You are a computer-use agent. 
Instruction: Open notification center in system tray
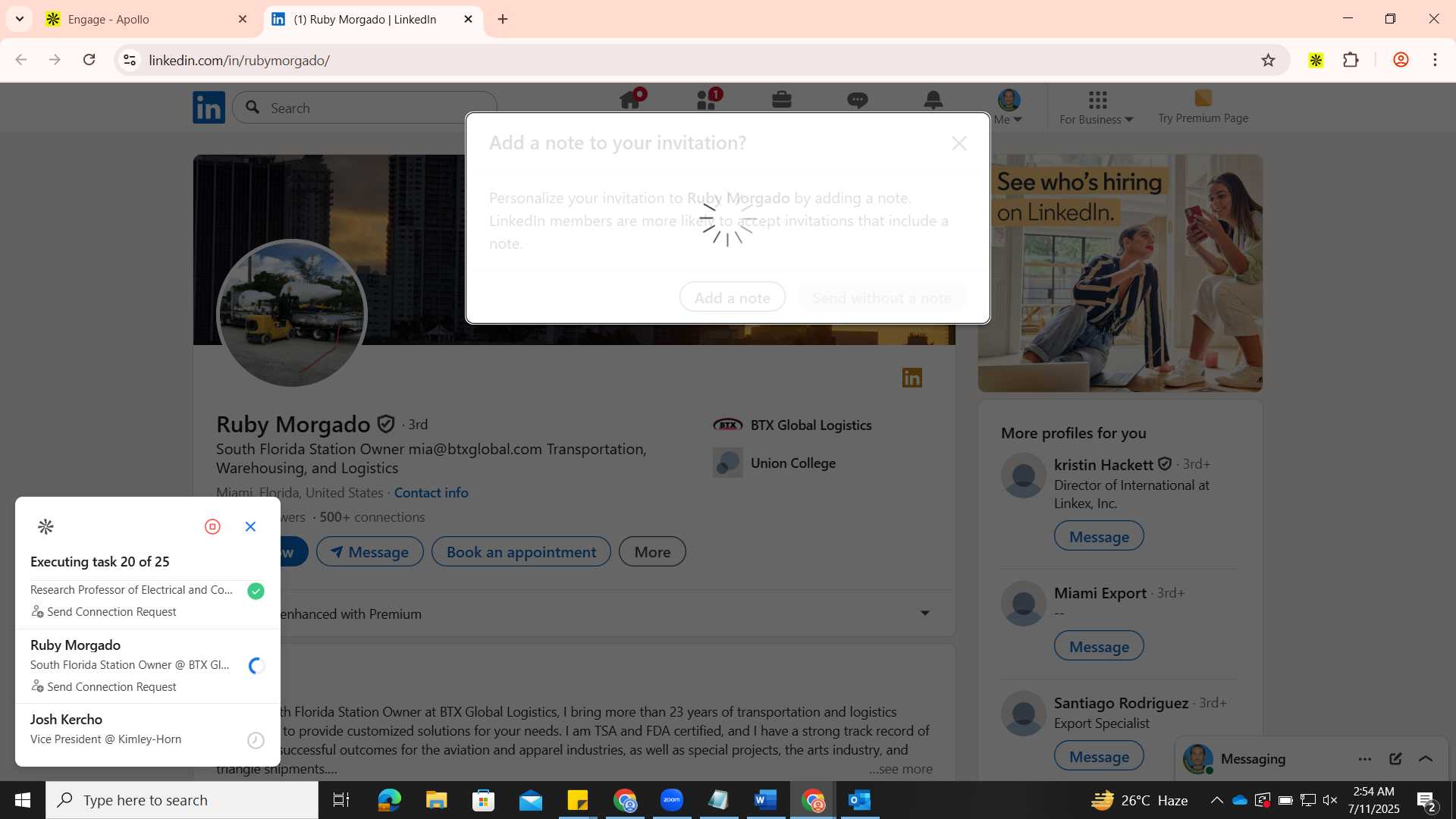click(1426, 800)
